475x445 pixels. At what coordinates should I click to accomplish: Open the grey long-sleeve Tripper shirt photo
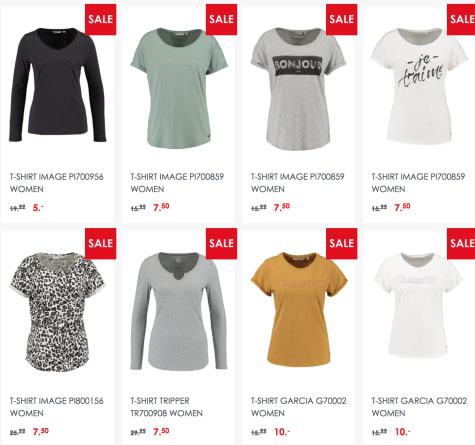tap(179, 312)
